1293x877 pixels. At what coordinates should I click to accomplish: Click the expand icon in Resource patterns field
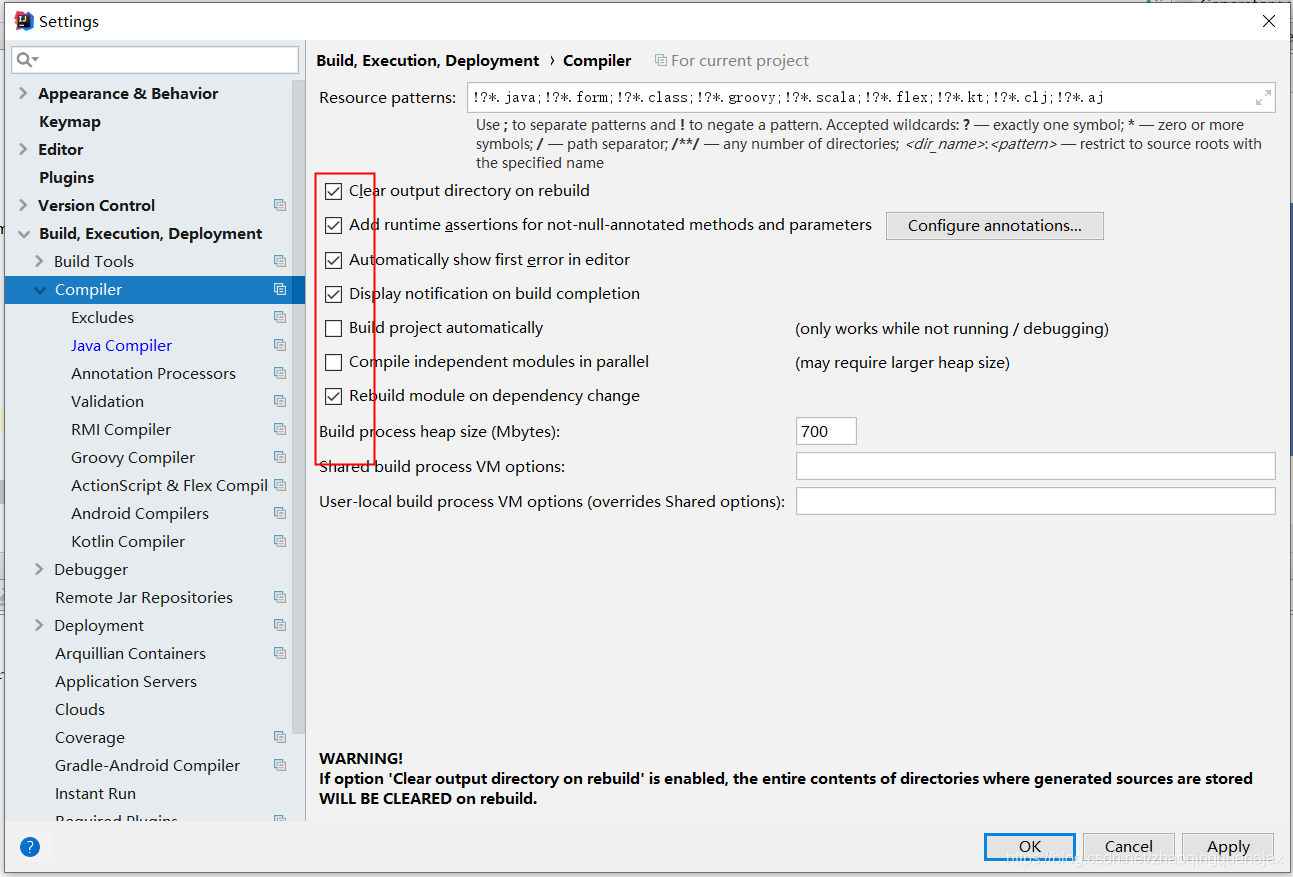(1264, 97)
